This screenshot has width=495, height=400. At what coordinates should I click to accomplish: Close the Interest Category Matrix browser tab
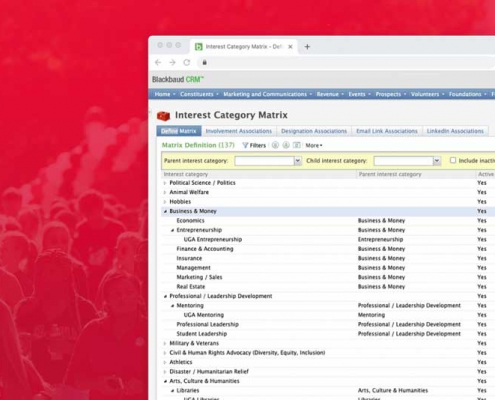[290, 47]
